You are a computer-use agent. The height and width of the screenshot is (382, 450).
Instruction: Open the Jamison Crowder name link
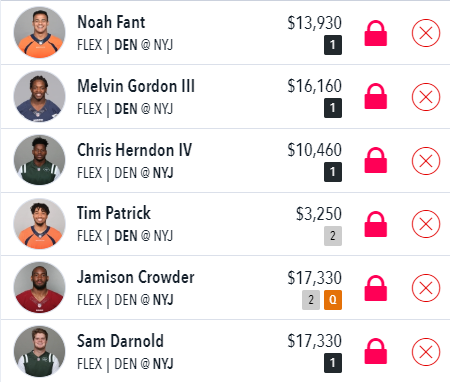click(136, 277)
